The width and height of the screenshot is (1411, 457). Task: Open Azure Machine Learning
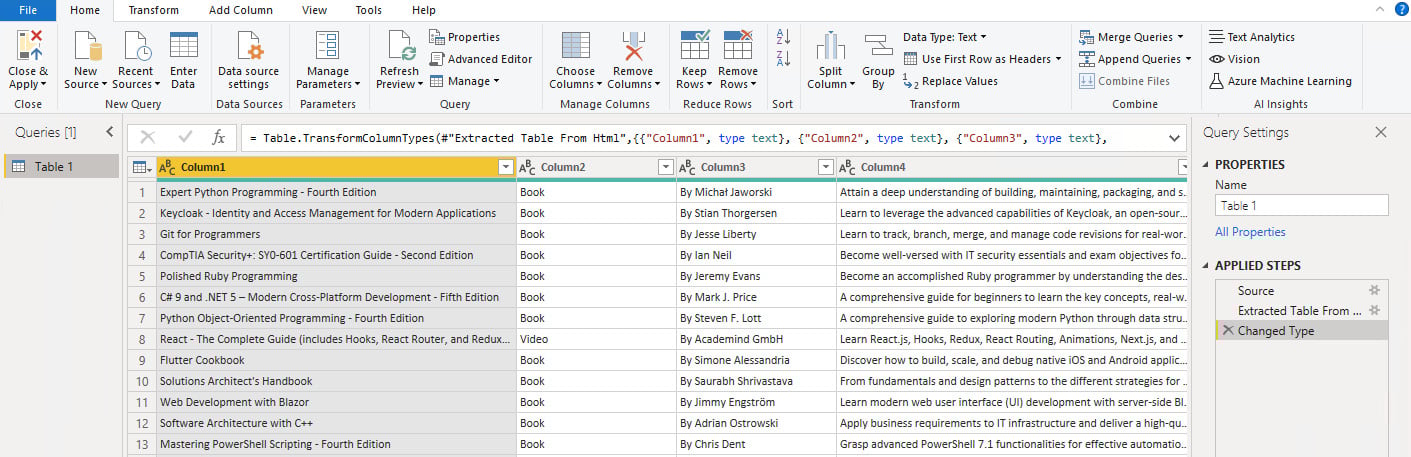[x=1280, y=81]
